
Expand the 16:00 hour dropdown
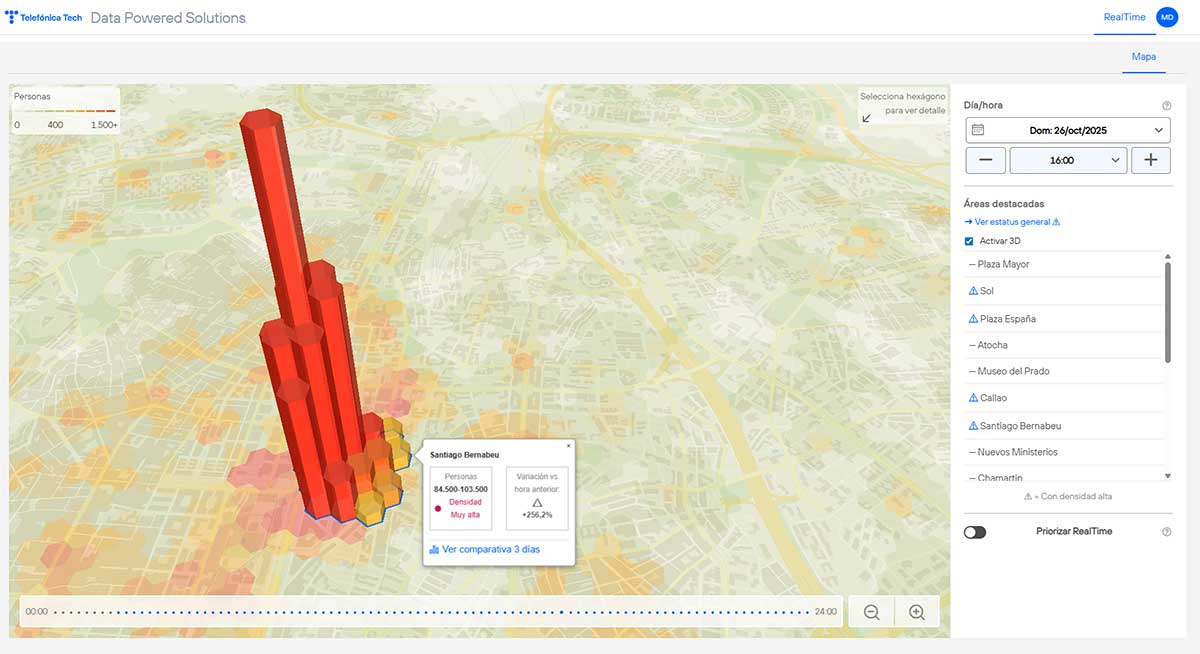click(x=1068, y=160)
